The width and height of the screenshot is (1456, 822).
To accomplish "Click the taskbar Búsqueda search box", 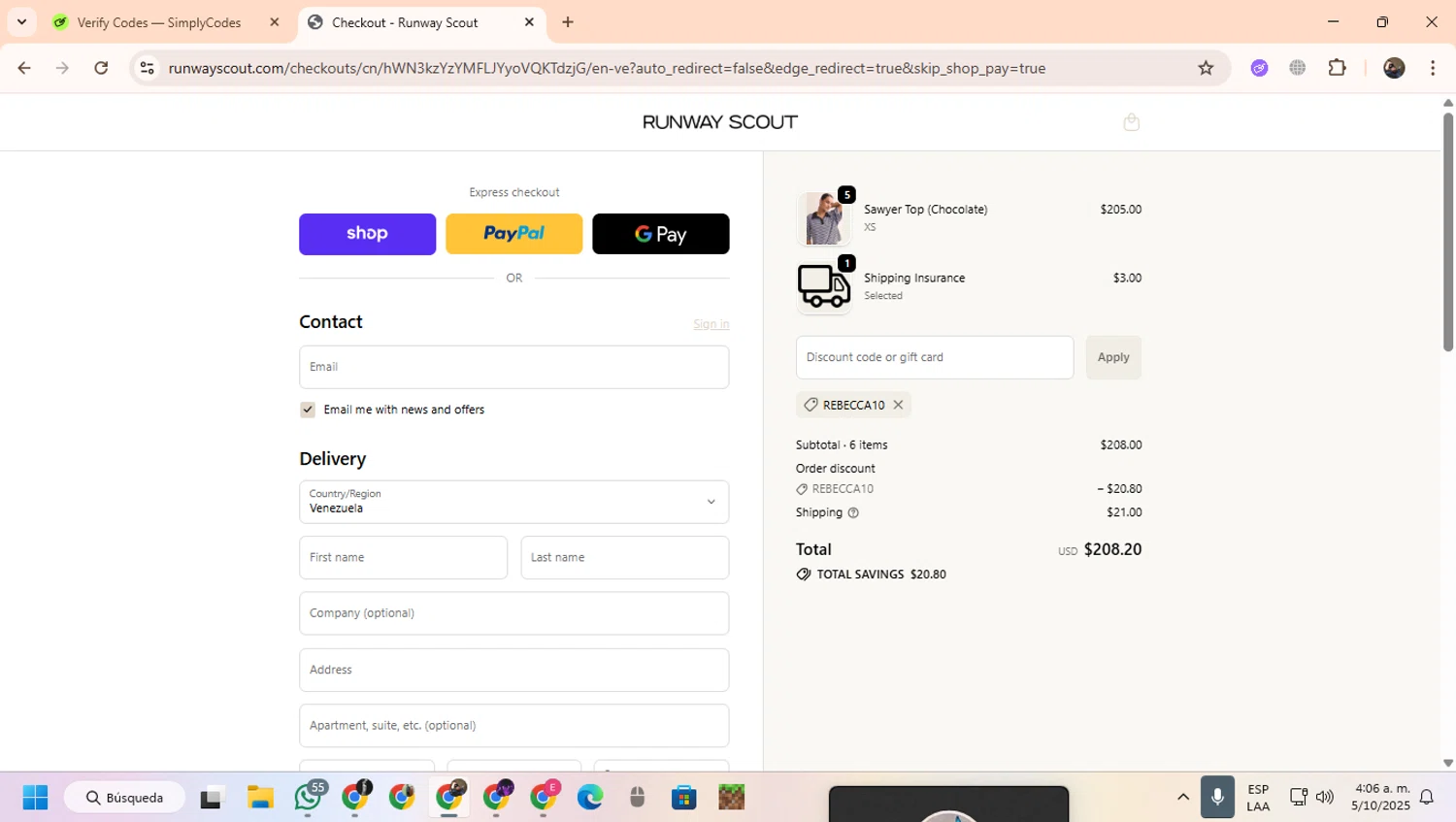I will [x=124, y=798].
